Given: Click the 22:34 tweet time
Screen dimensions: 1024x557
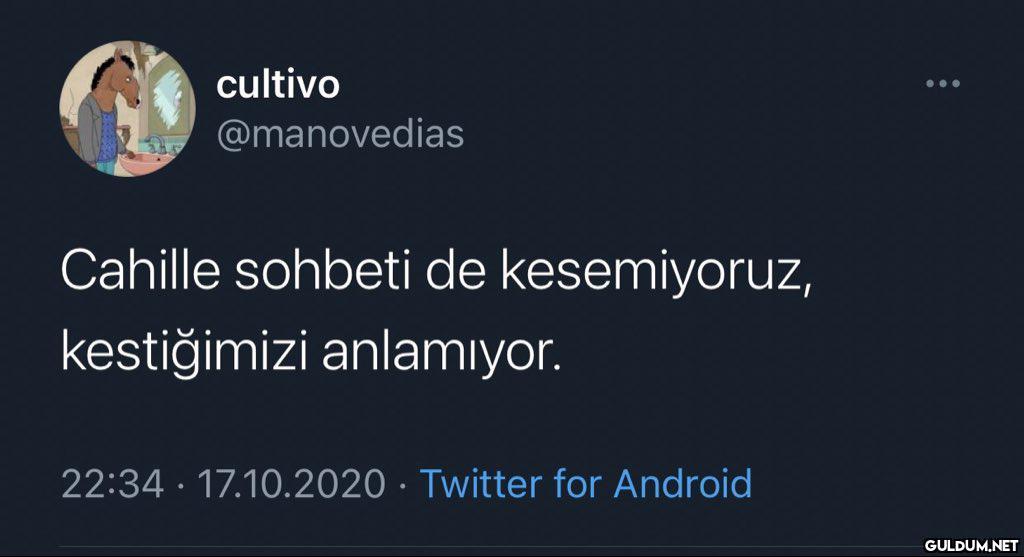Looking at the screenshot, I should [x=112, y=484].
